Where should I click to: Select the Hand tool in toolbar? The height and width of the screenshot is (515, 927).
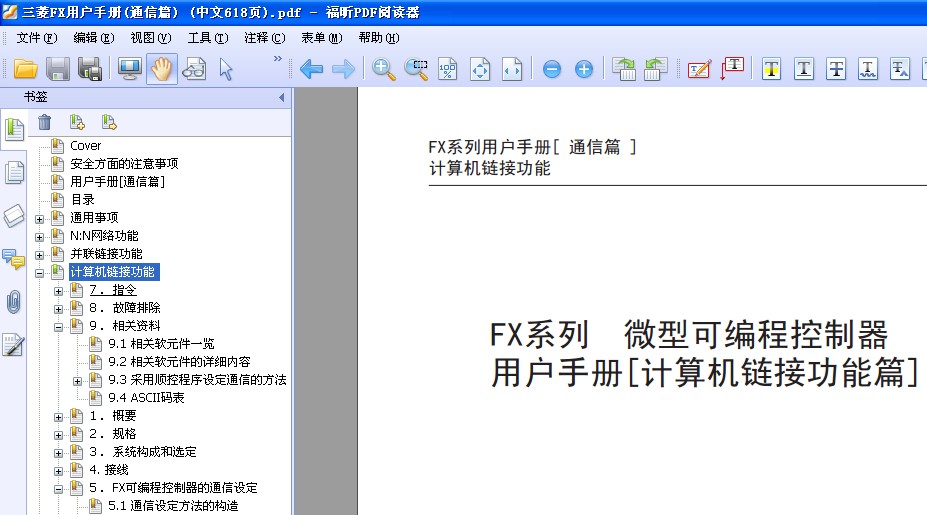click(x=162, y=69)
